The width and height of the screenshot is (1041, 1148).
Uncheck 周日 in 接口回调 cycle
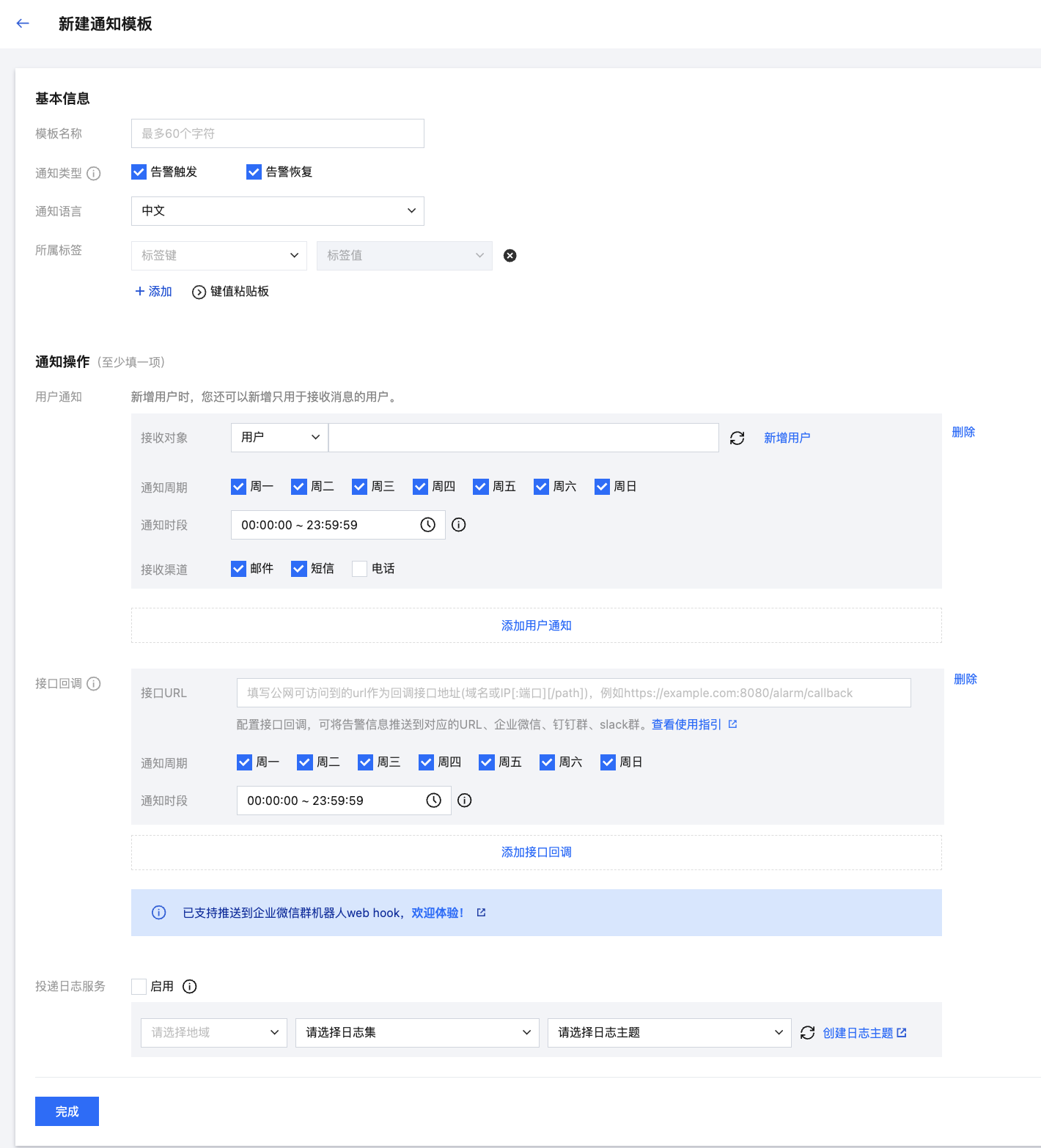(x=608, y=762)
